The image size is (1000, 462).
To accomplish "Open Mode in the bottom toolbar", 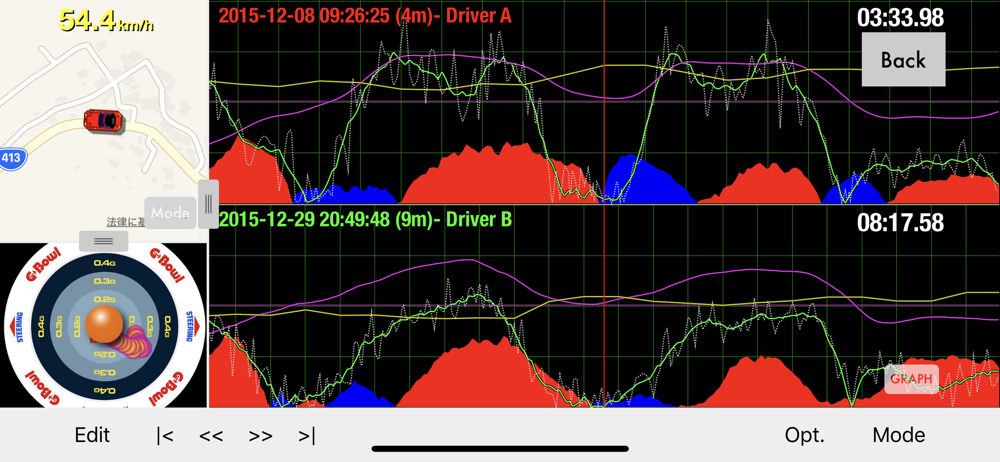I will click(x=898, y=435).
